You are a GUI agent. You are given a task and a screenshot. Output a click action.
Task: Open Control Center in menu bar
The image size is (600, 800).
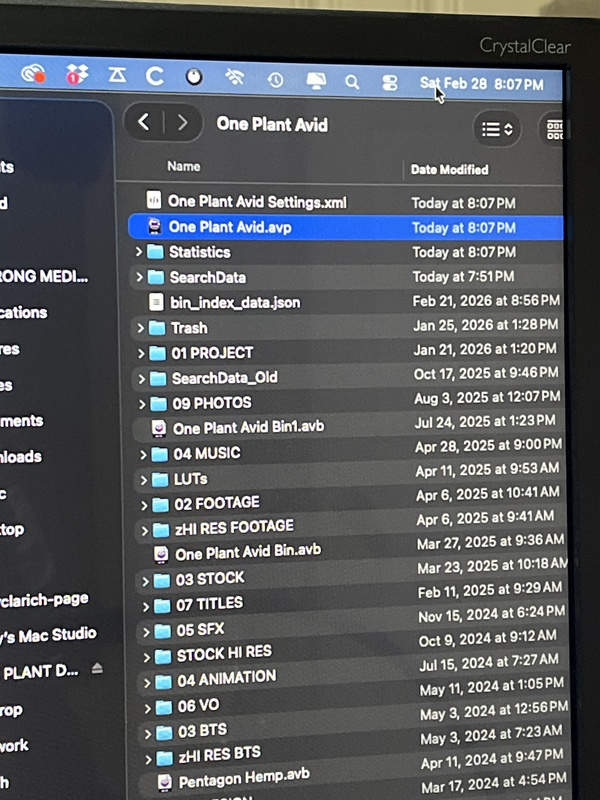tap(390, 83)
